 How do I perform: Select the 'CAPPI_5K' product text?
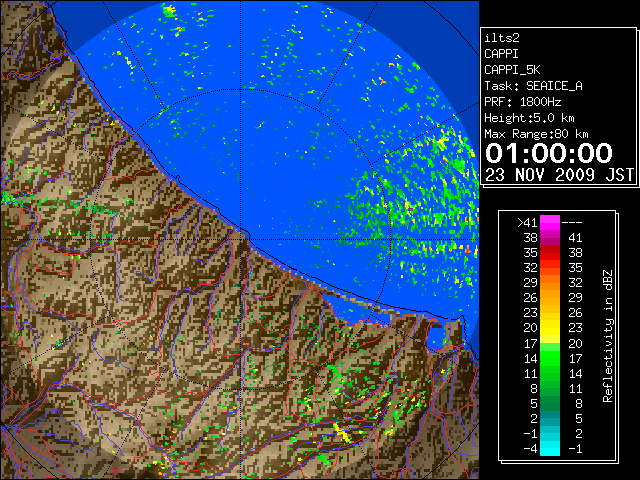pos(512,70)
